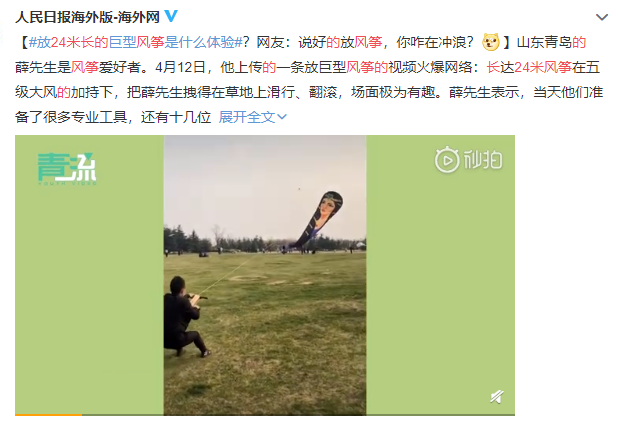This screenshot has width=618, height=425.
Task: Click the green area below the 青流 logo
Action: 89,300
